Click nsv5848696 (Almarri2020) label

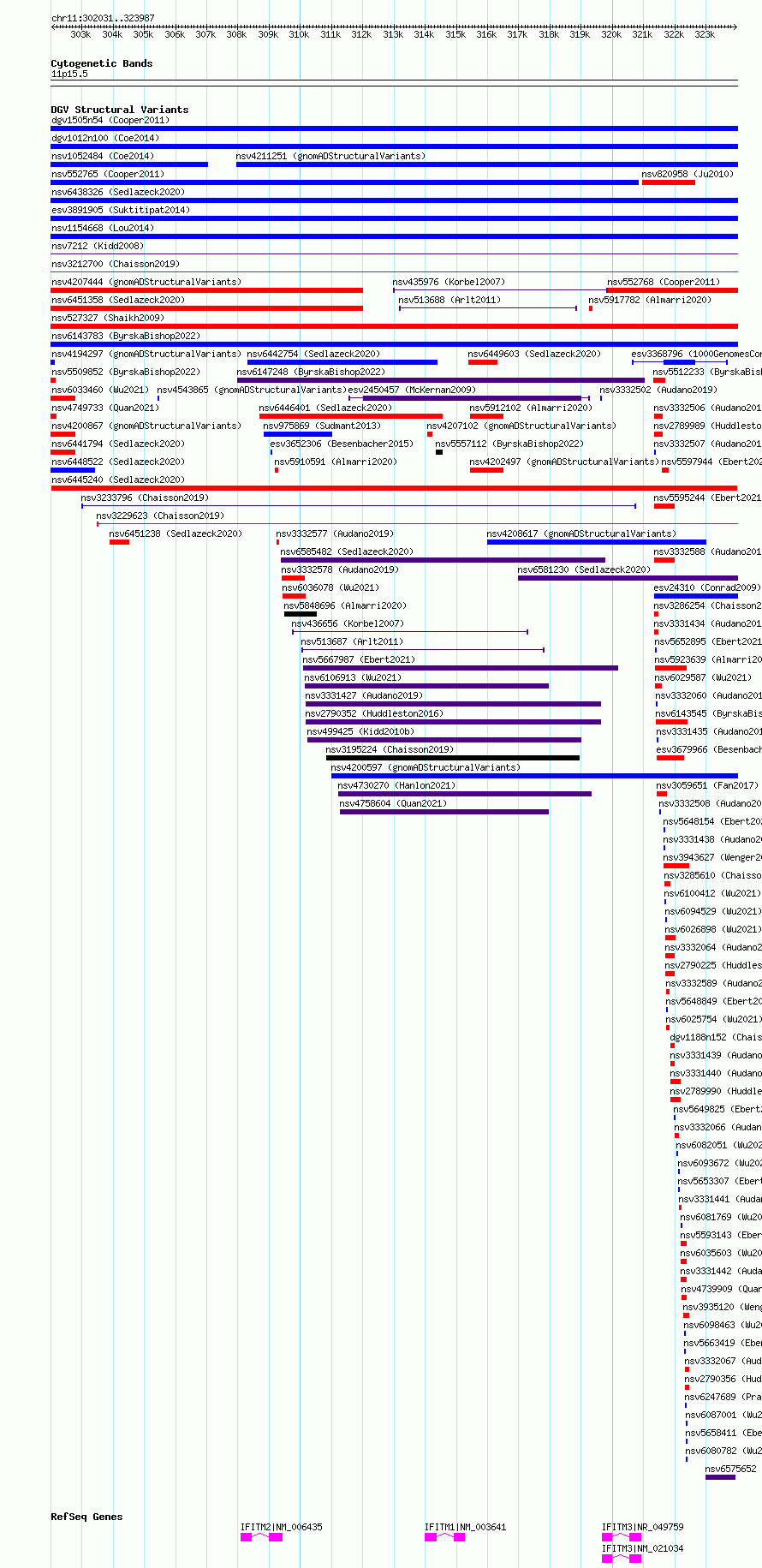pyautogui.click(x=345, y=605)
